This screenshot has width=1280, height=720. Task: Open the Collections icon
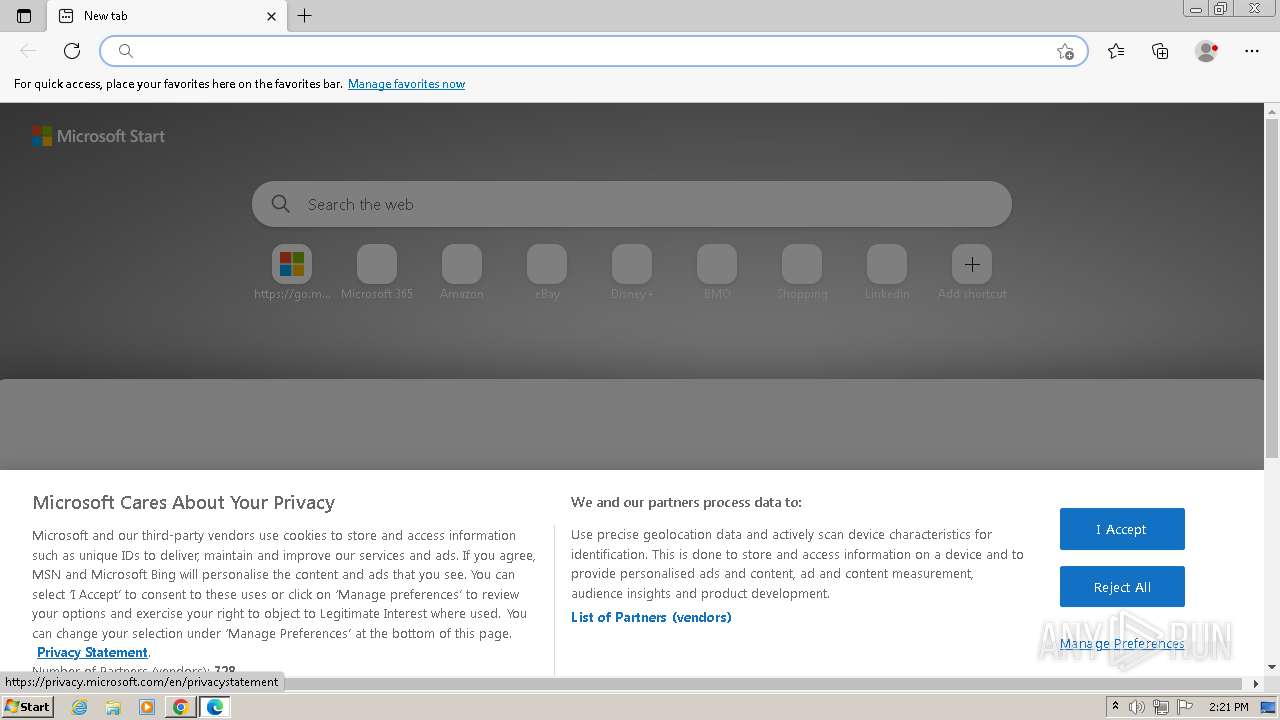coord(1160,51)
